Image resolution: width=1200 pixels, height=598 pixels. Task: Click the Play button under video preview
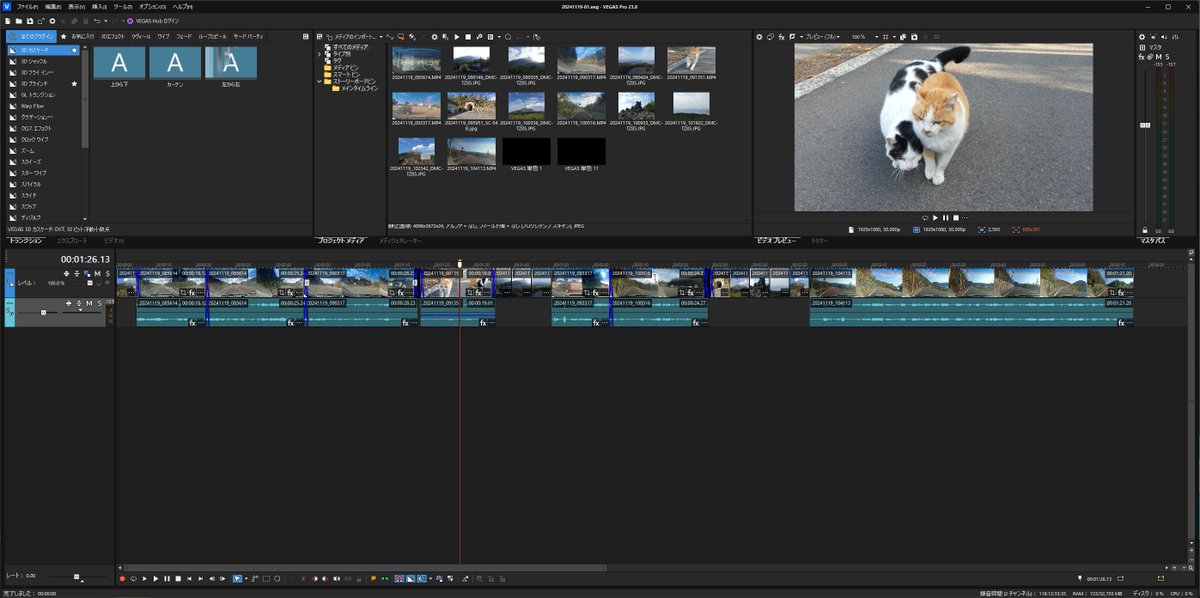click(x=936, y=217)
